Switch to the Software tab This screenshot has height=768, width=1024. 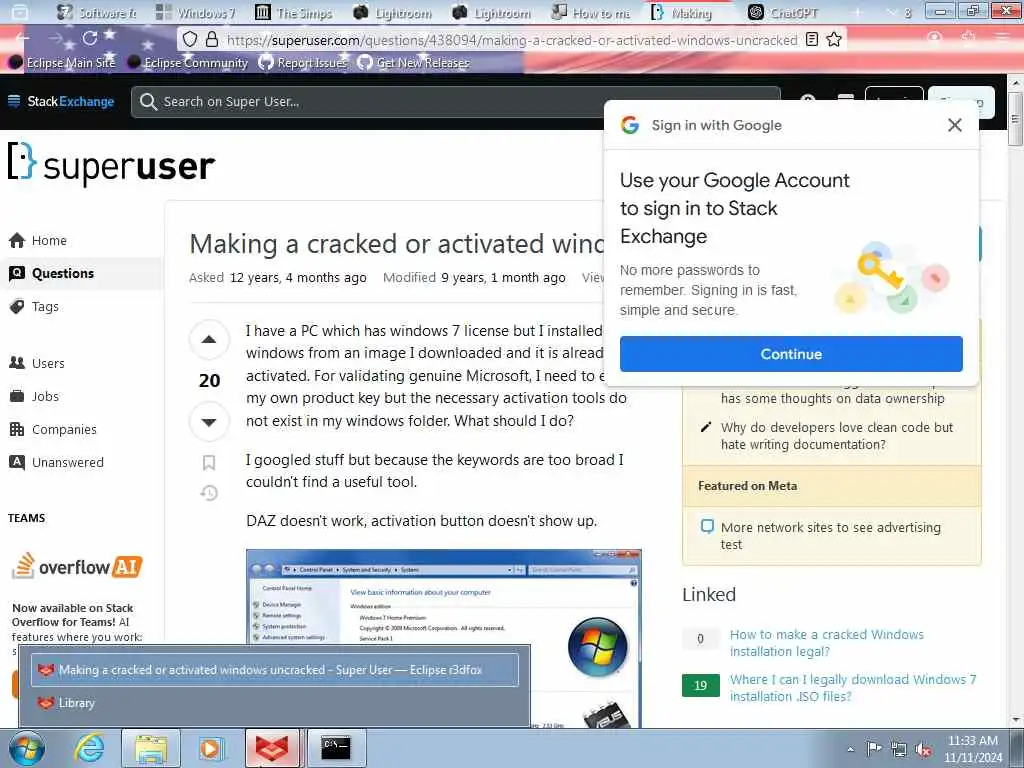point(98,12)
